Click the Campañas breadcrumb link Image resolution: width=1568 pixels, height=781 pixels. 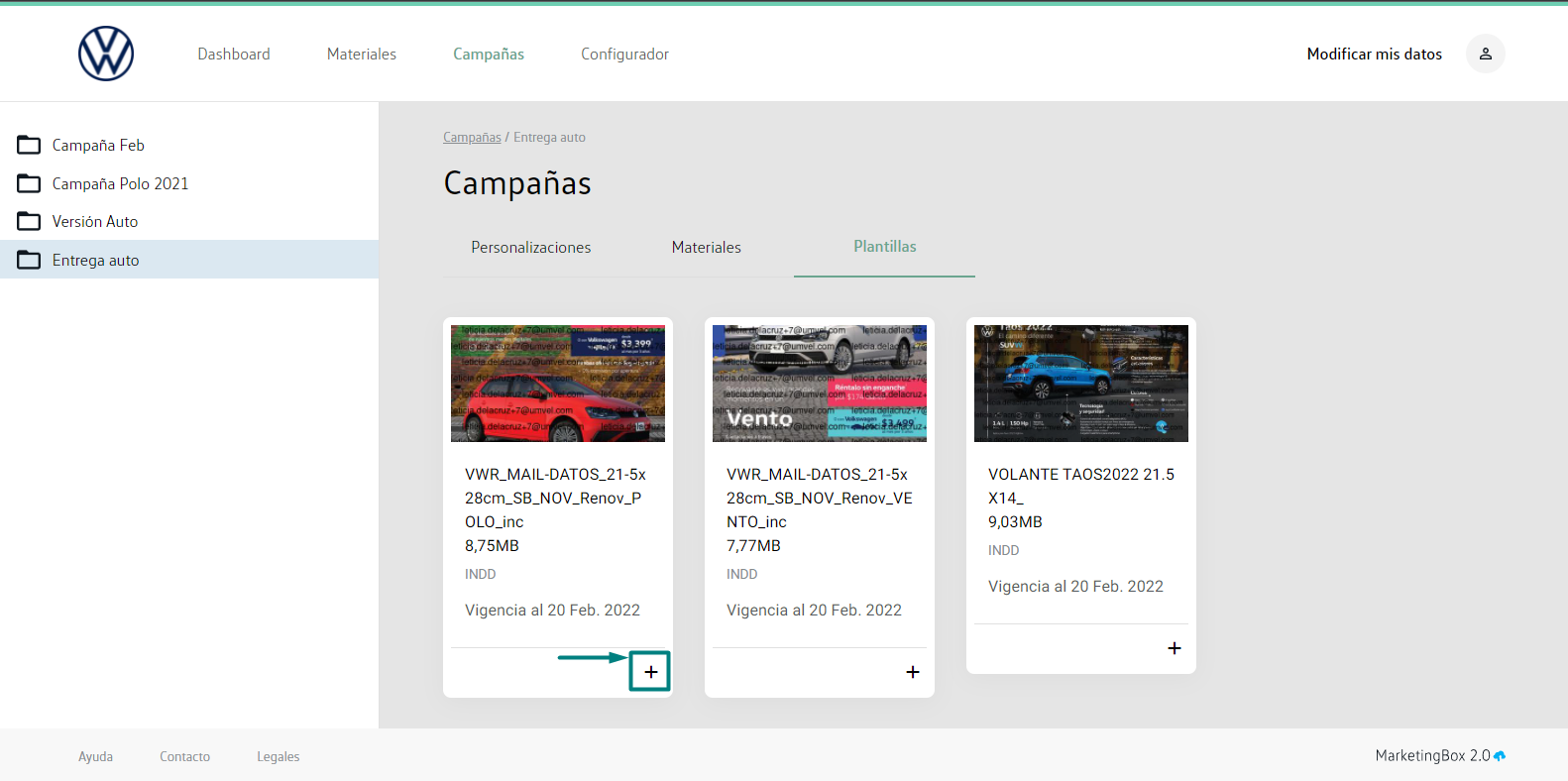pos(472,138)
